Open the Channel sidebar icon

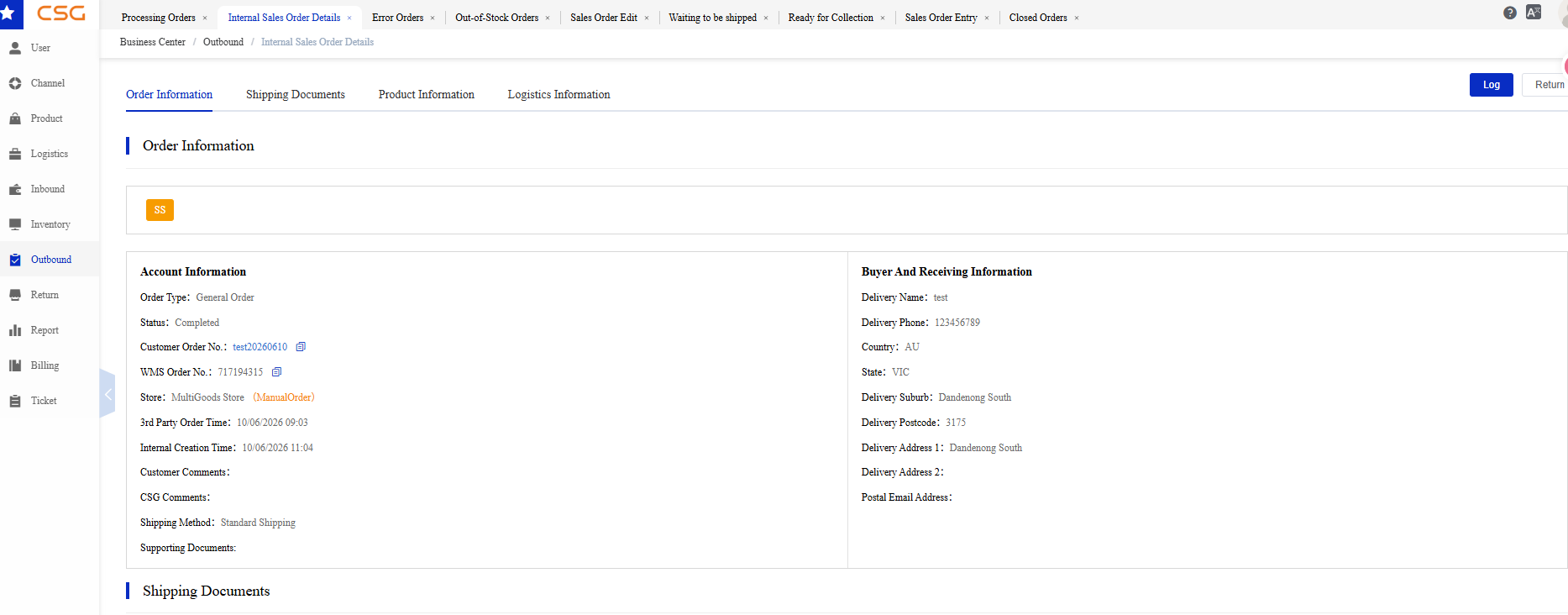click(x=15, y=83)
